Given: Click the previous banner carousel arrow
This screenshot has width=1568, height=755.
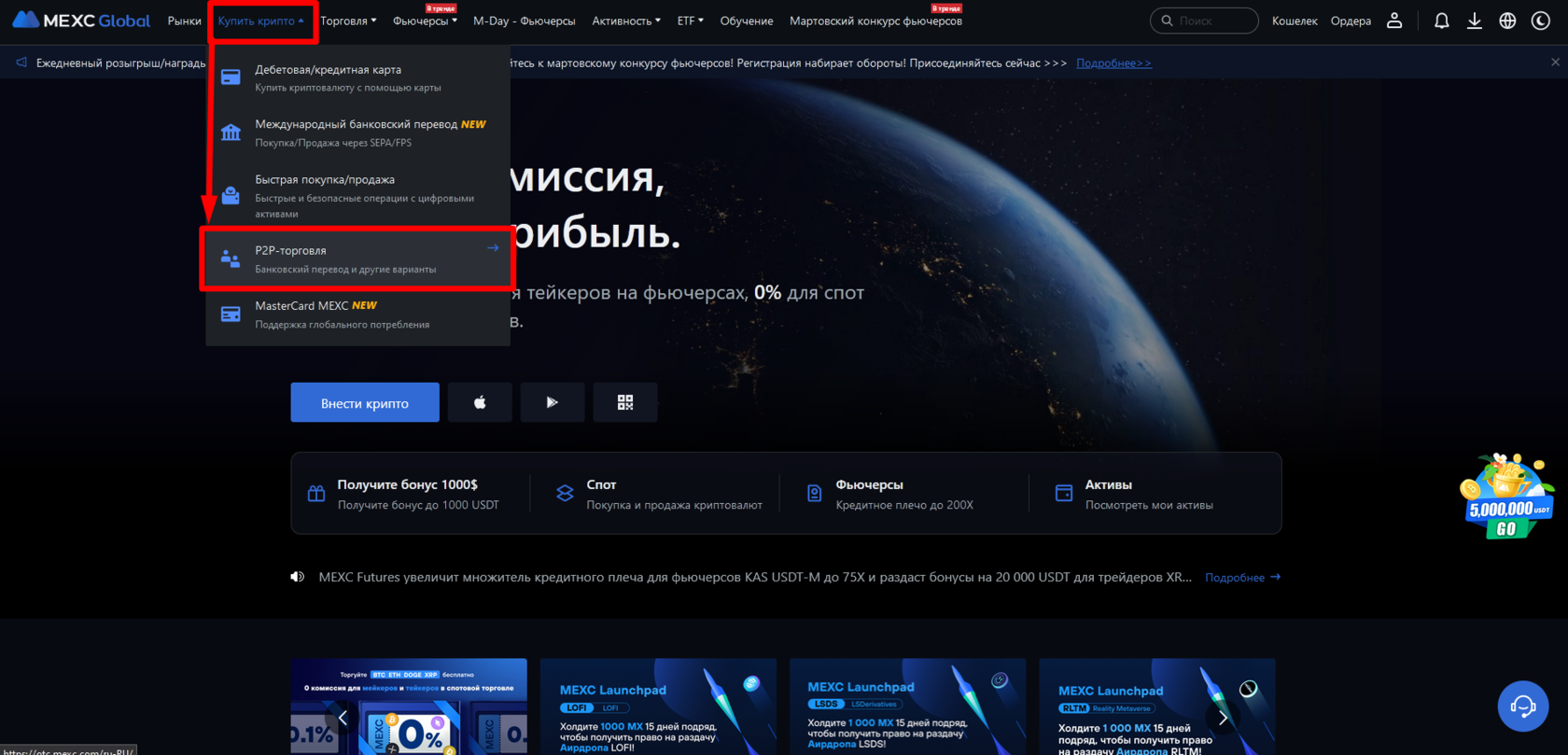Looking at the screenshot, I should point(343,718).
